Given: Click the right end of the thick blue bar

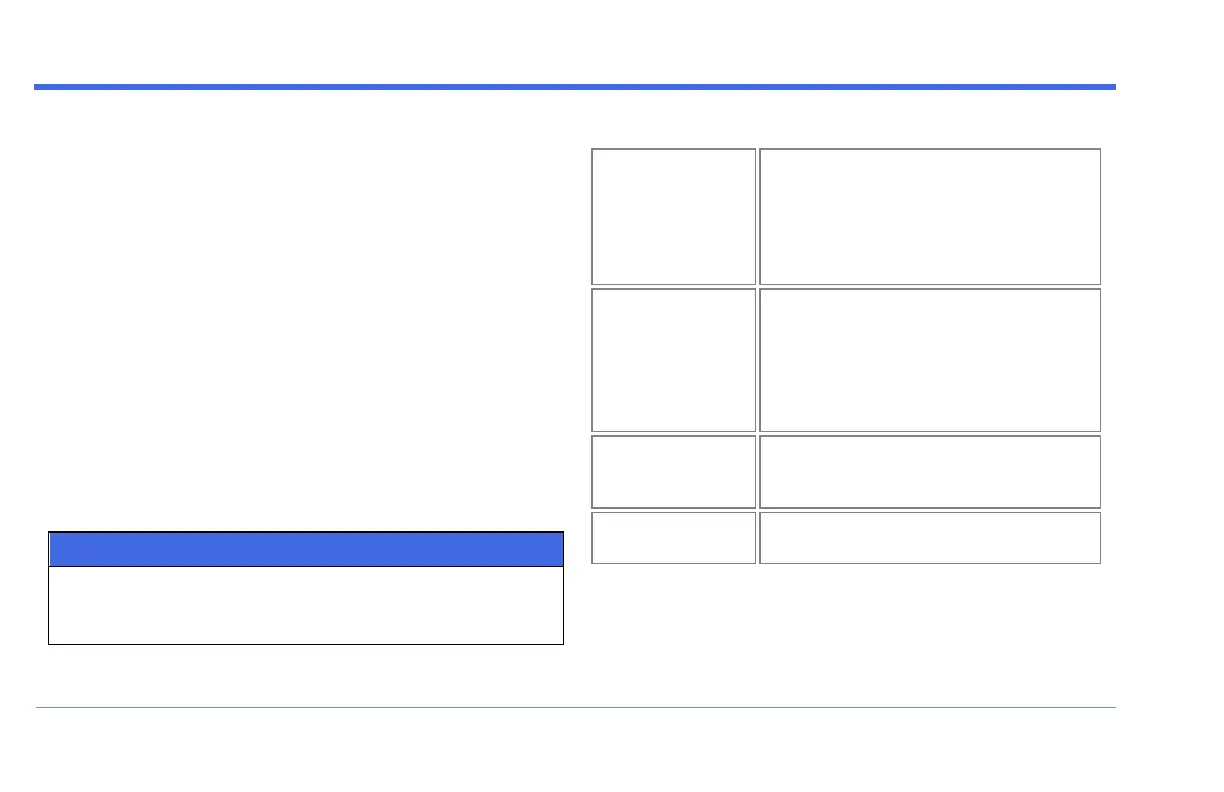Looking at the screenshot, I should pyautogui.click(x=1108, y=87).
